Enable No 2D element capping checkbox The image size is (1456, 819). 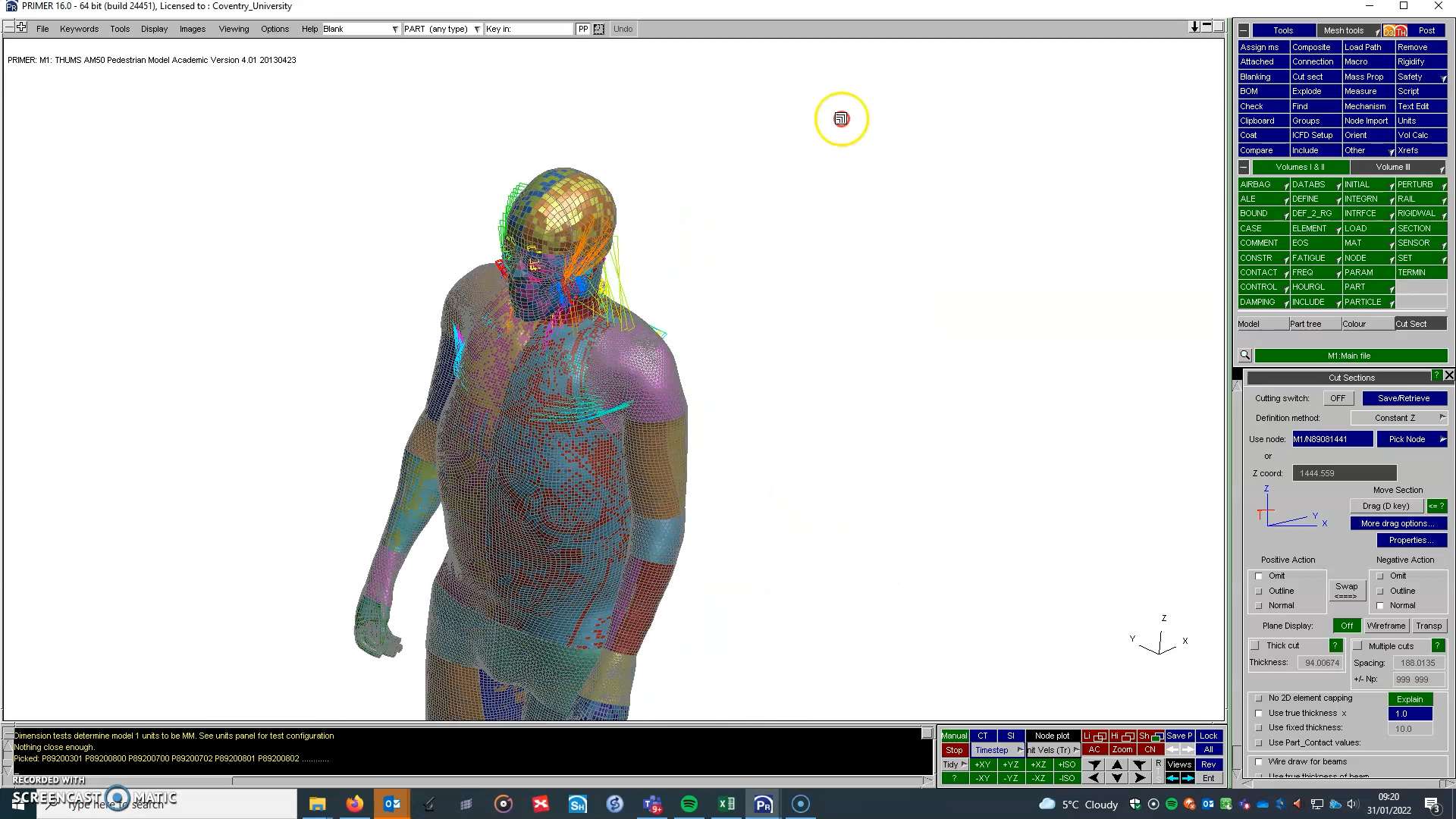[1259, 698]
